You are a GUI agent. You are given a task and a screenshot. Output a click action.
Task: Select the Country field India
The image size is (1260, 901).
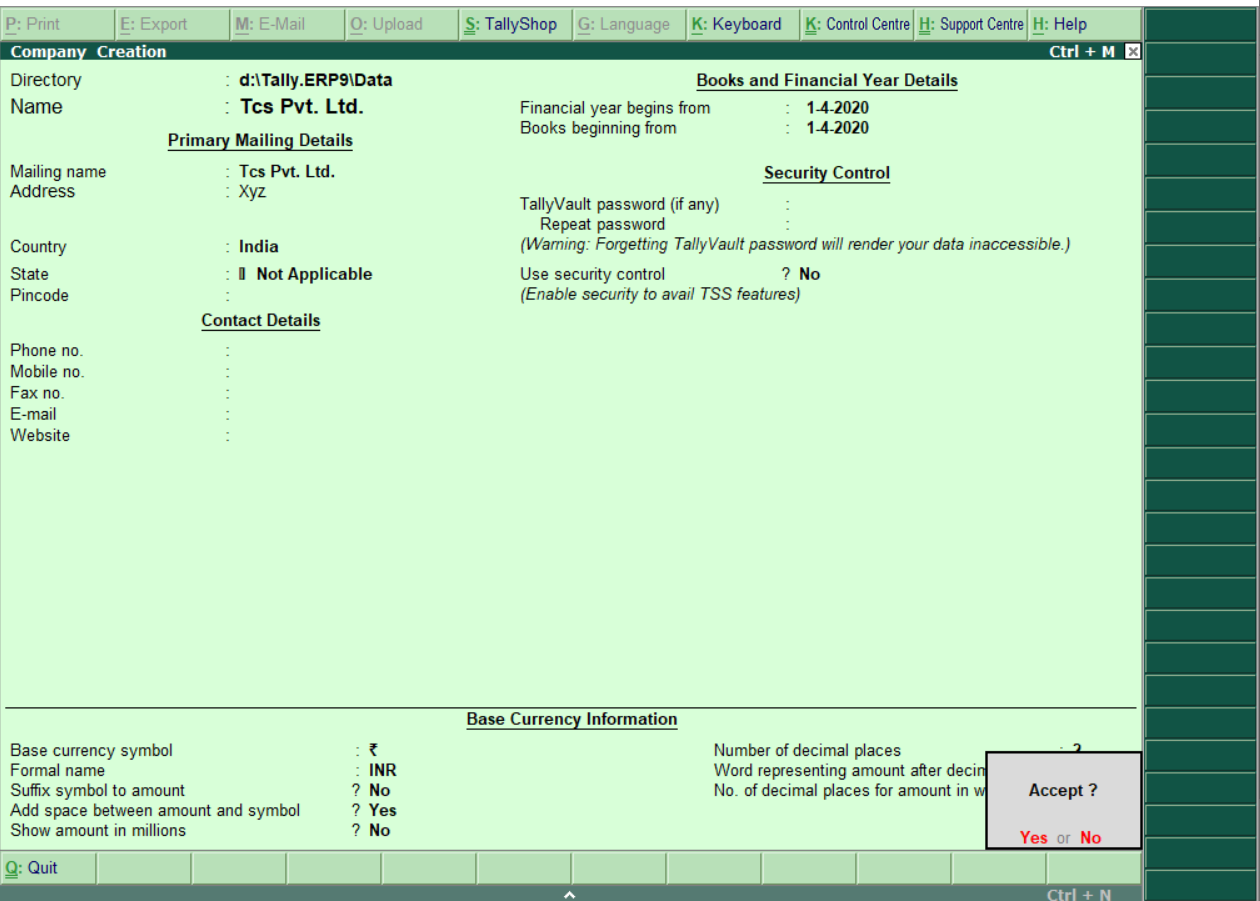click(259, 247)
